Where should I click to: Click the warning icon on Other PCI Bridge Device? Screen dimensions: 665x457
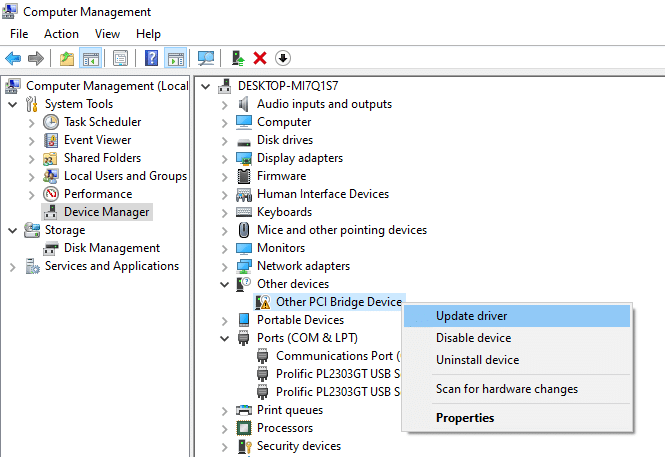(x=263, y=302)
